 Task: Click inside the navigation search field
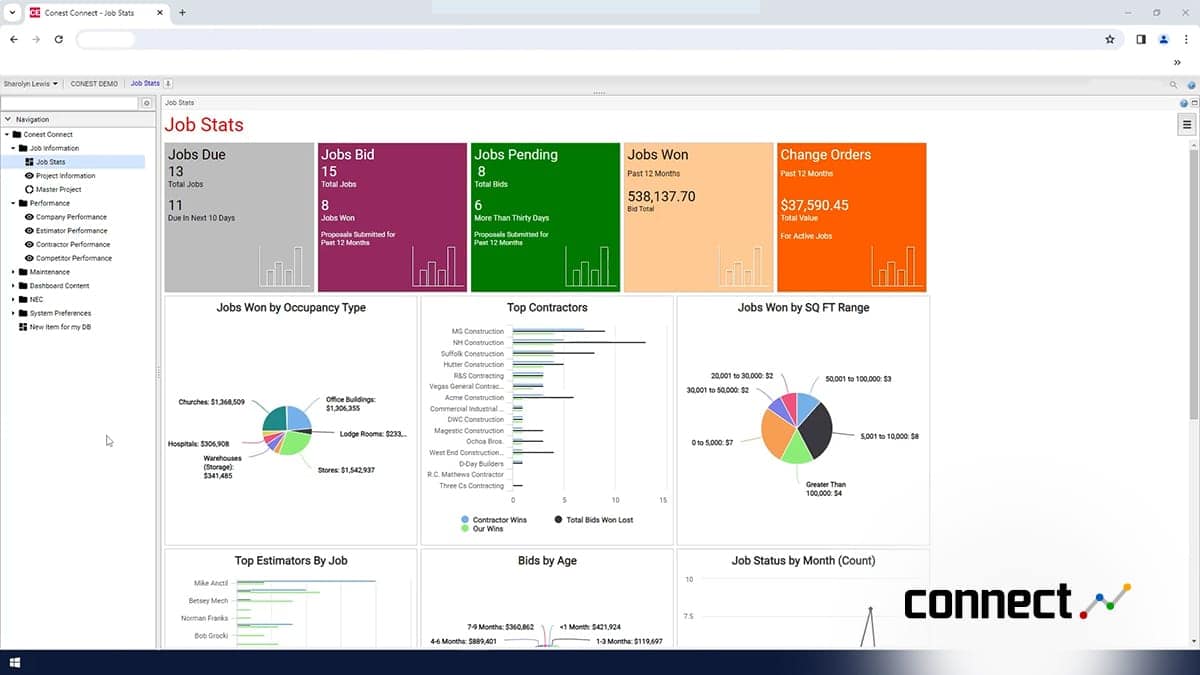[x=70, y=103]
